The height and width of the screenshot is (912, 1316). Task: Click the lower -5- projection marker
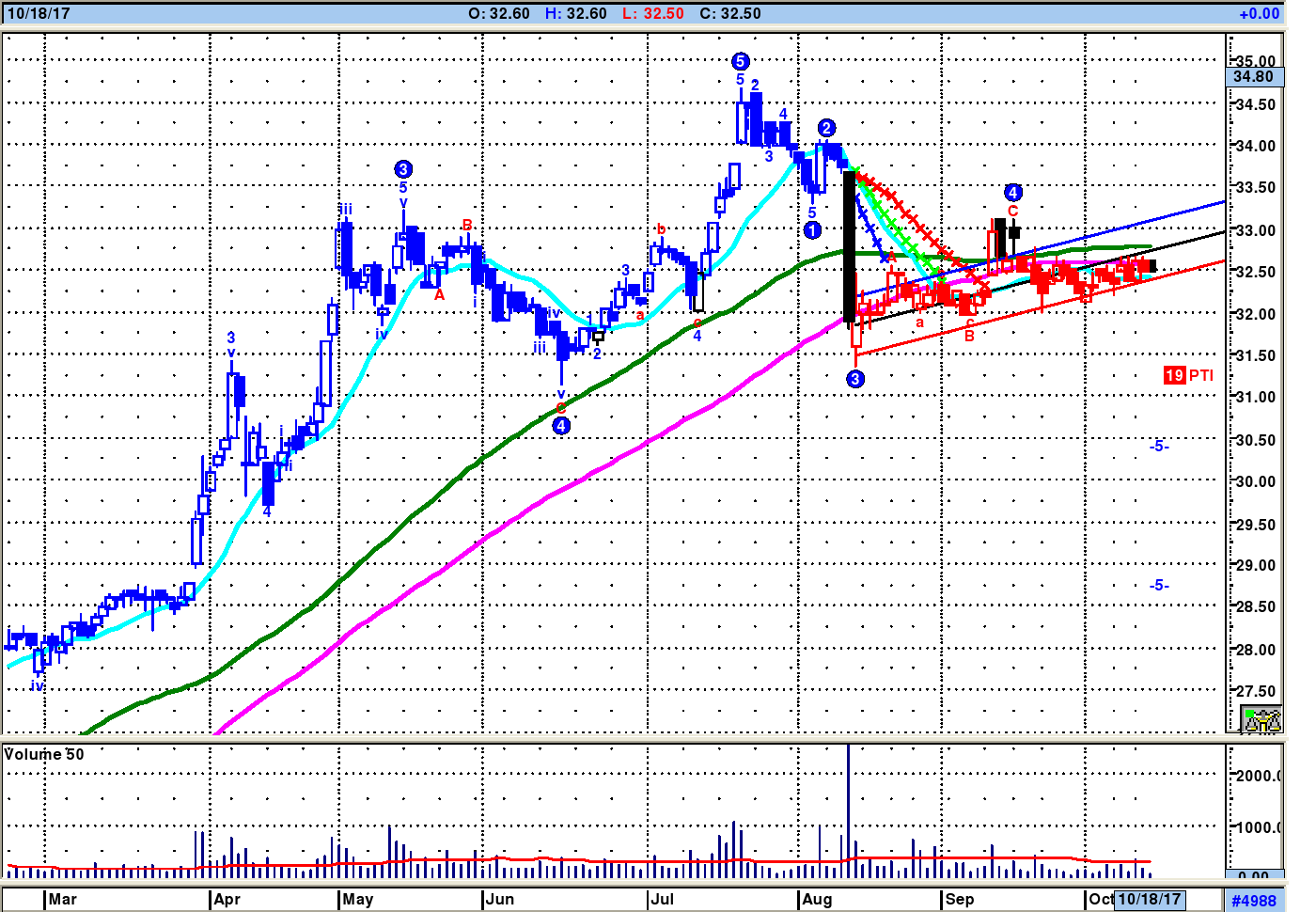click(x=1159, y=585)
